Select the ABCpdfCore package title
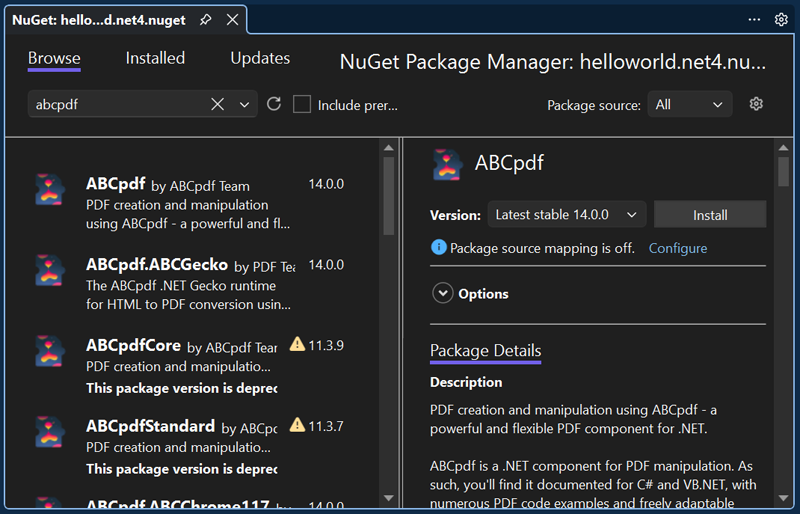Viewport: 800px width, 514px height. (x=133, y=345)
